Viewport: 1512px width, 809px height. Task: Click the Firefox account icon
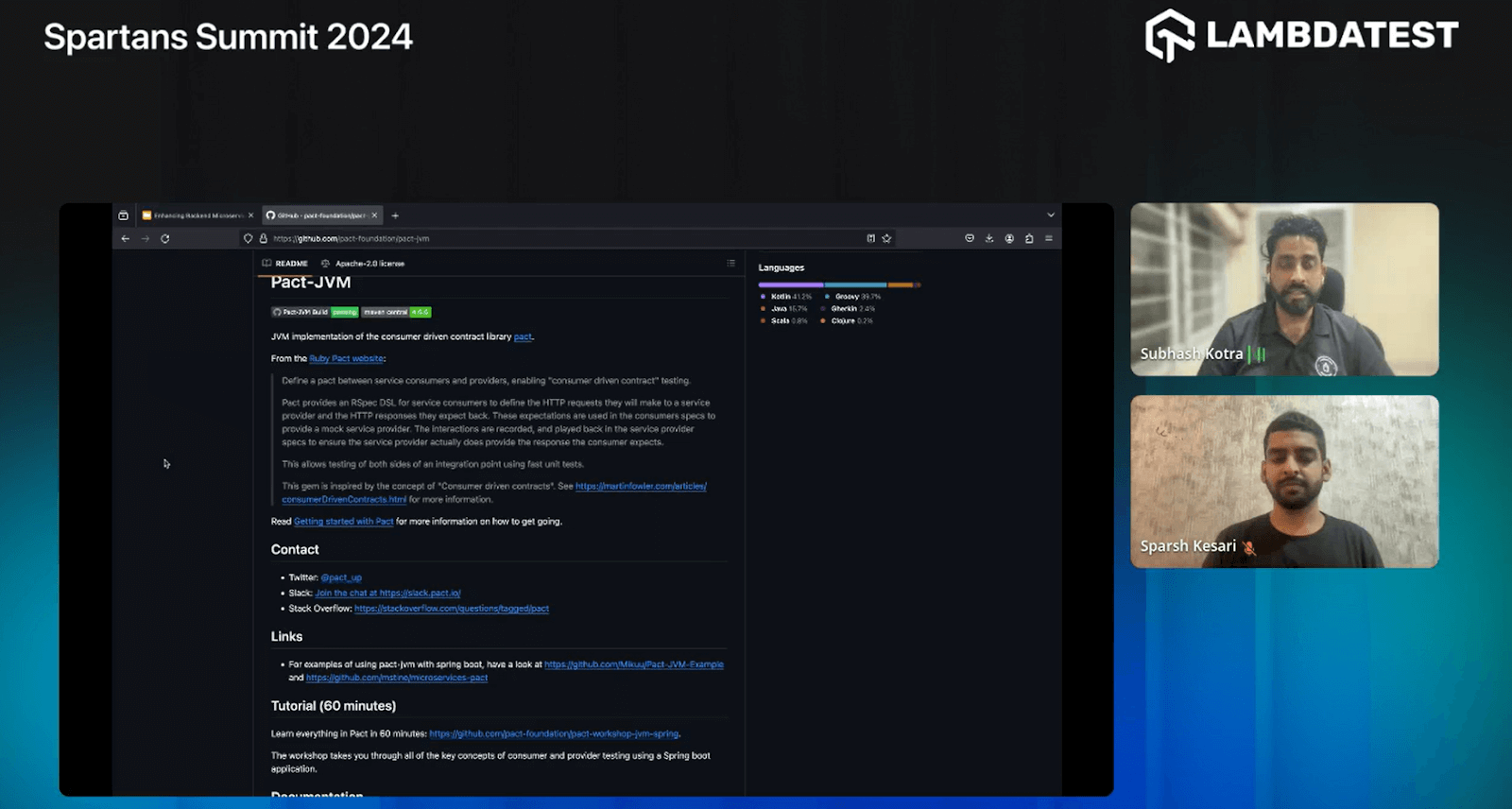click(1009, 239)
